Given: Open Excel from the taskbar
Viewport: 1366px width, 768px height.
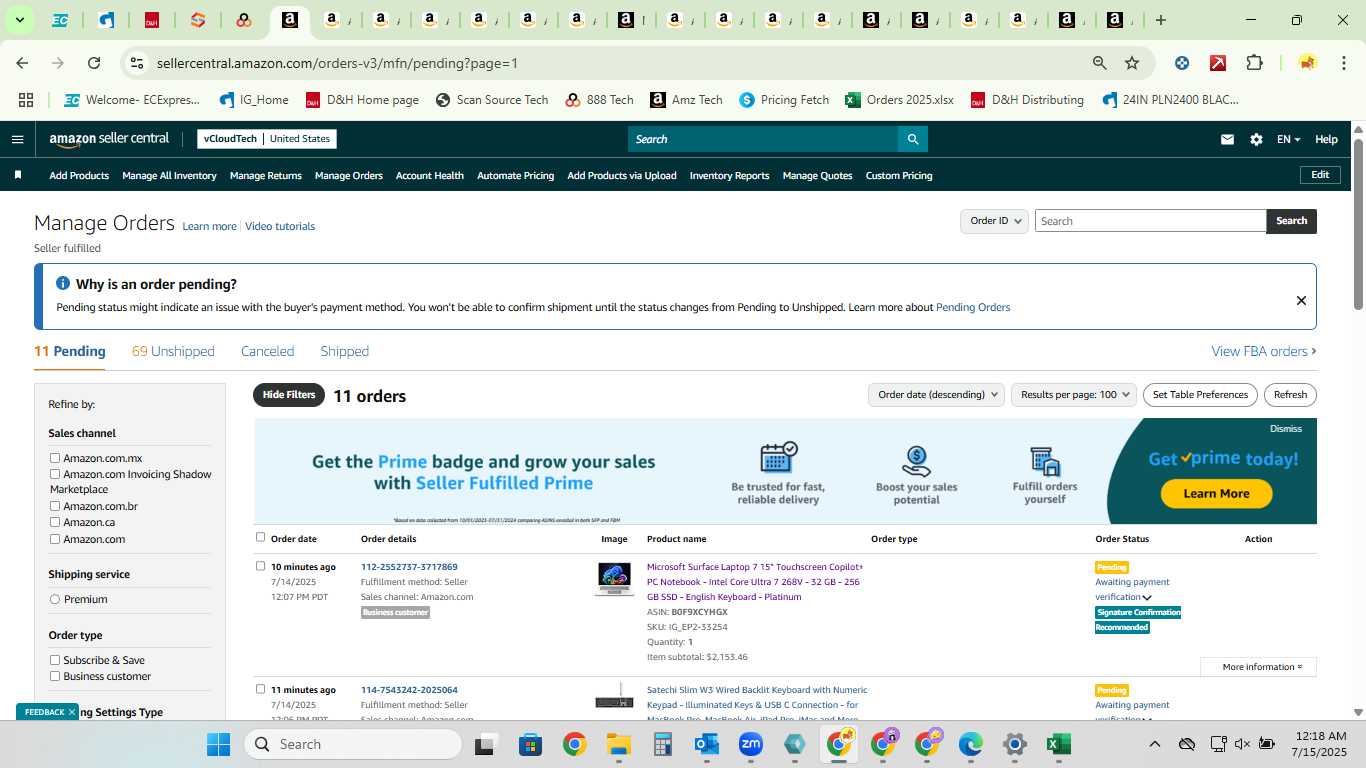Looking at the screenshot, I should [1058, 744].
